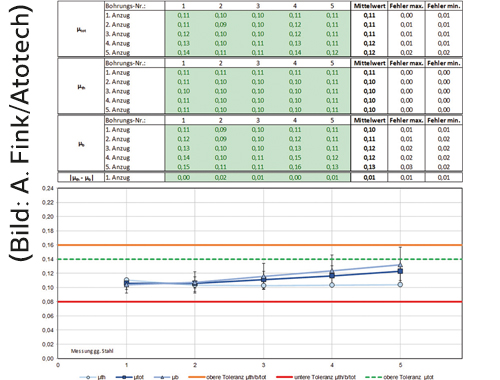The image size is (500, 380).
Task: Click "Bohrungs-Nr.:" header in the top μtot table
Action: click(x=125, y=6)
